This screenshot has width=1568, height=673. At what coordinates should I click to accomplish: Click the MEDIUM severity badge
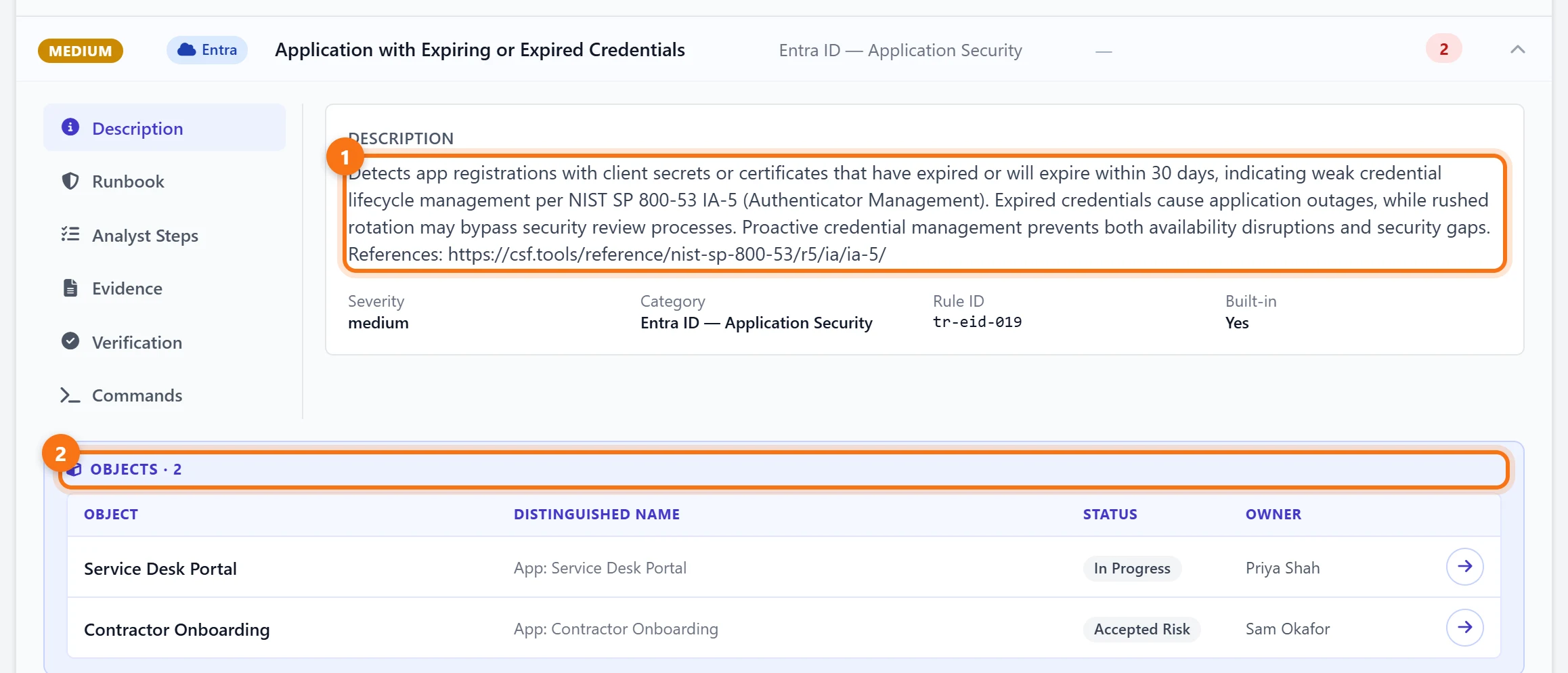click(x=81, y=51)
